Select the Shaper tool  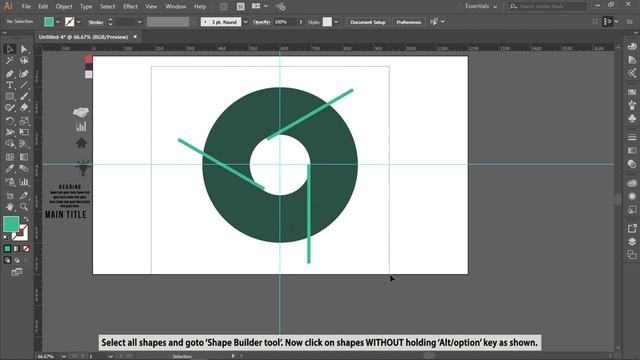10,108
